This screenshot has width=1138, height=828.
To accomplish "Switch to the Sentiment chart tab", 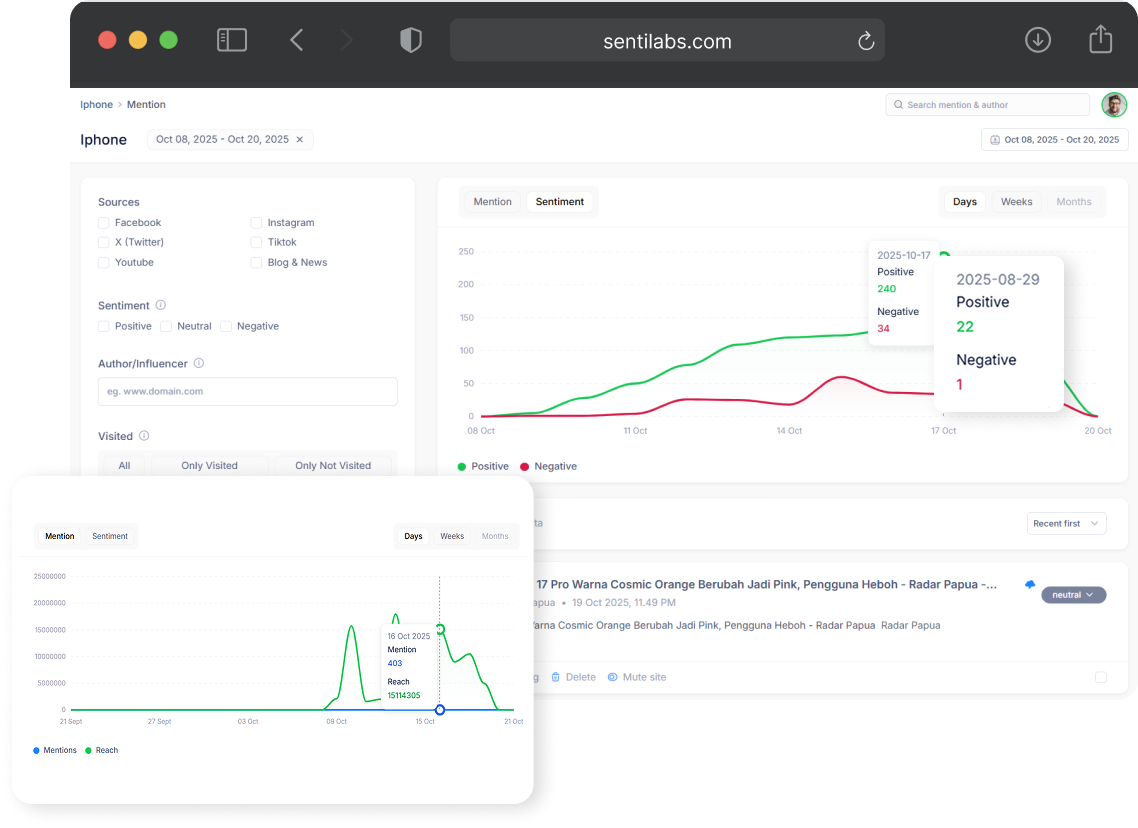I will tap(560, 201).
